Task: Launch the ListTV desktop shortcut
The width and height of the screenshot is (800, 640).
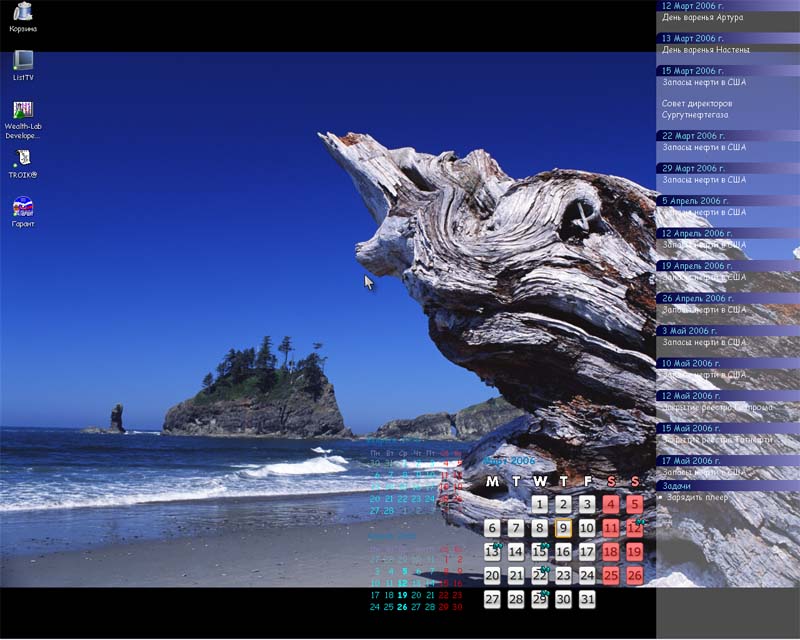Action: 23,62
